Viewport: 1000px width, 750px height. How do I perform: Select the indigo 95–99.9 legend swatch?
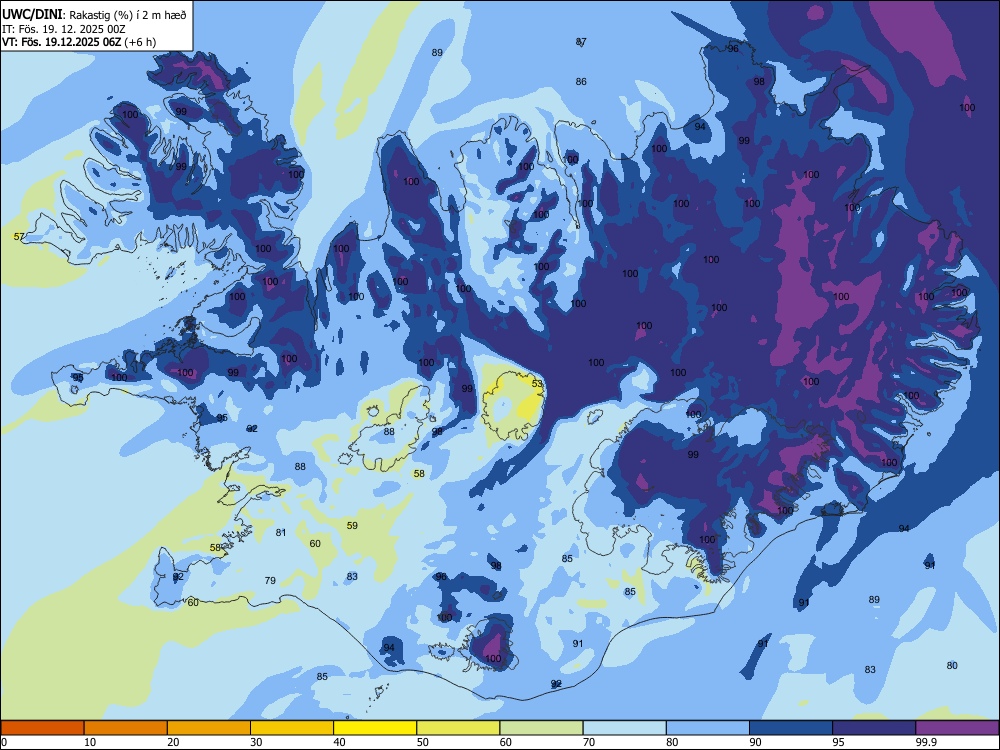874,728
